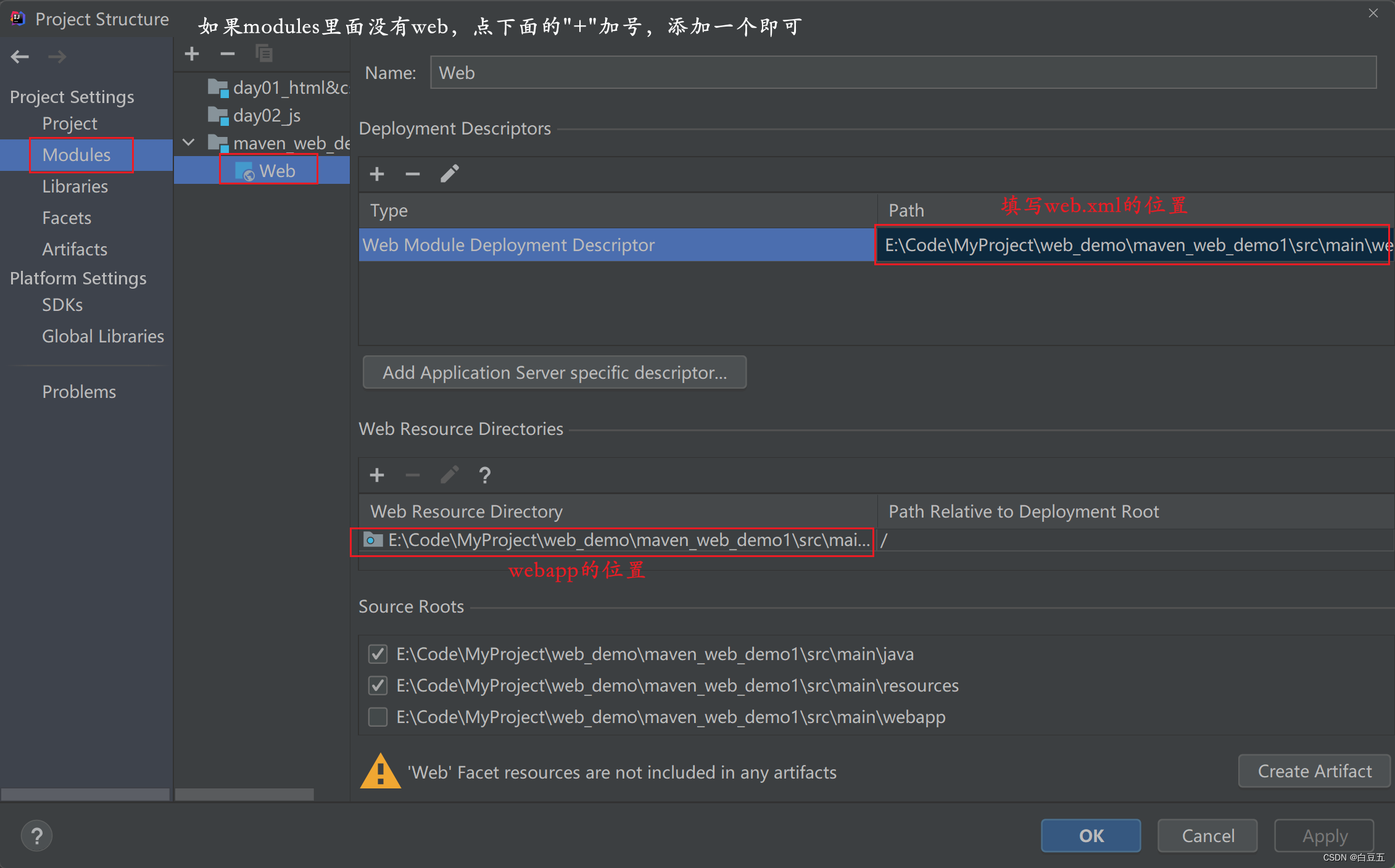Viewport: 1395px width, 868px height.
Task: Remove selected module with minus icon
Action: click(x=228, y=54)
